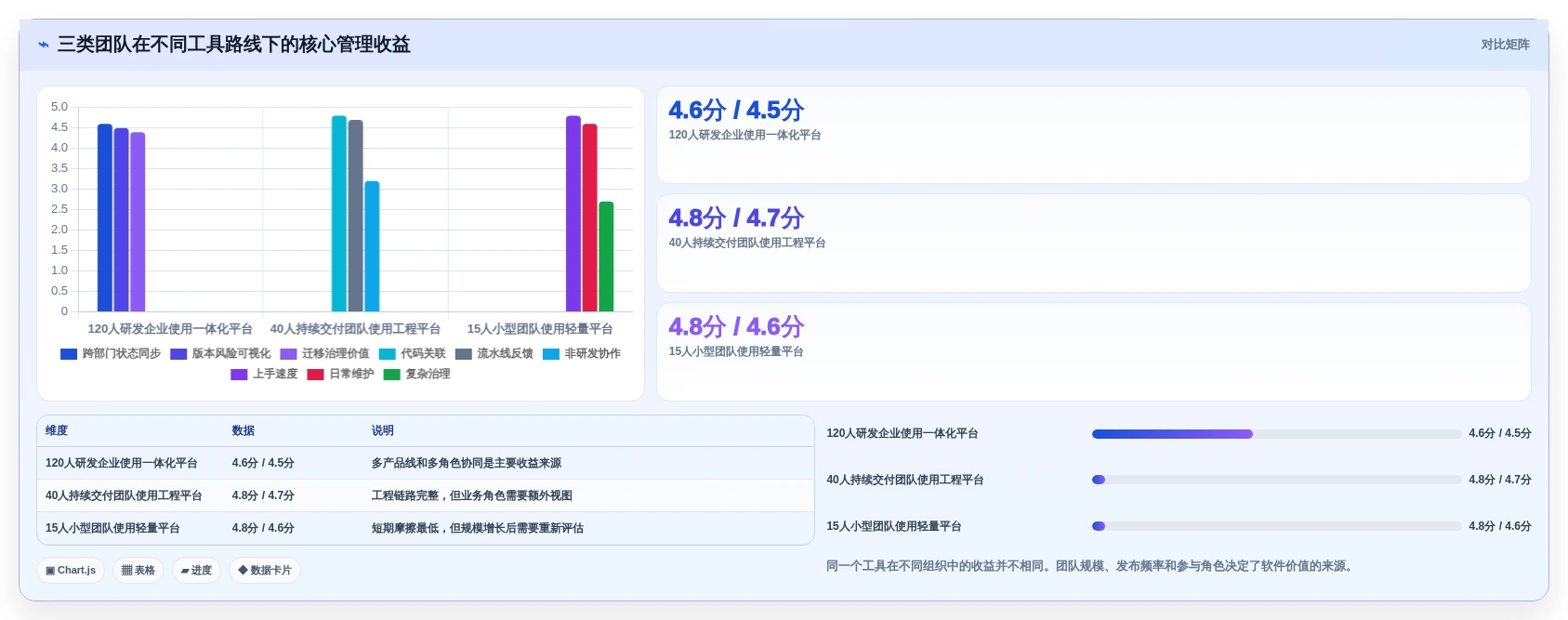Click the 40人持续交付团队 progress bar
The height and width of the screenshot is (620, 1568).
1276,480
